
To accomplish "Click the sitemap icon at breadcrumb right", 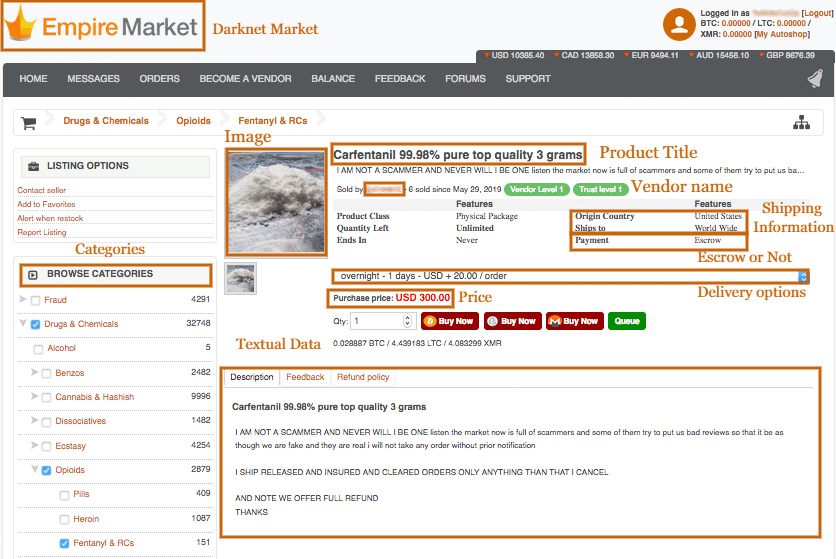I will tap(801, 122).
